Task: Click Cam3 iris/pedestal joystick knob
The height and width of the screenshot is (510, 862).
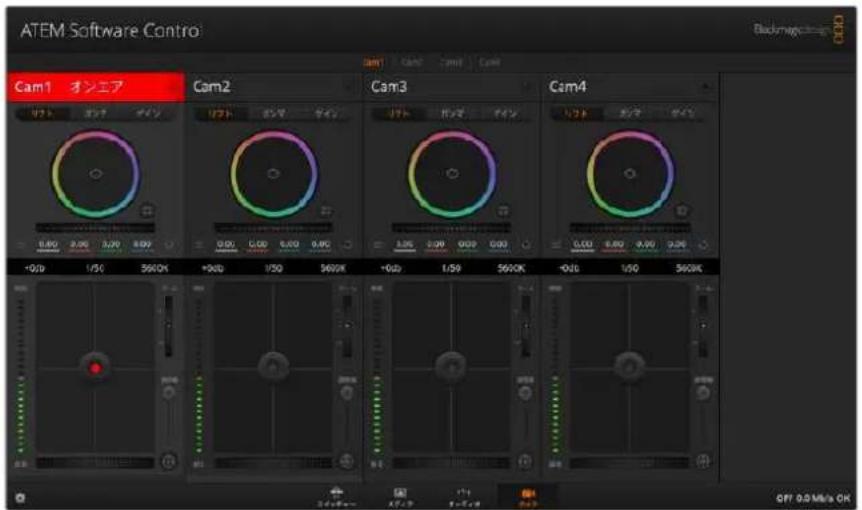Action: 451,367
